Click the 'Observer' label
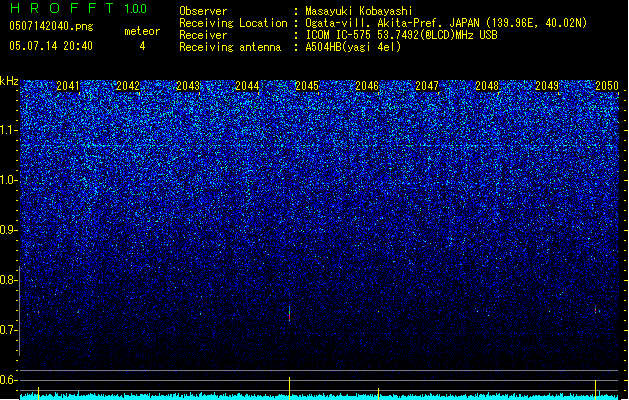Screen dimensions: 629x400 [x=203, y=11]
